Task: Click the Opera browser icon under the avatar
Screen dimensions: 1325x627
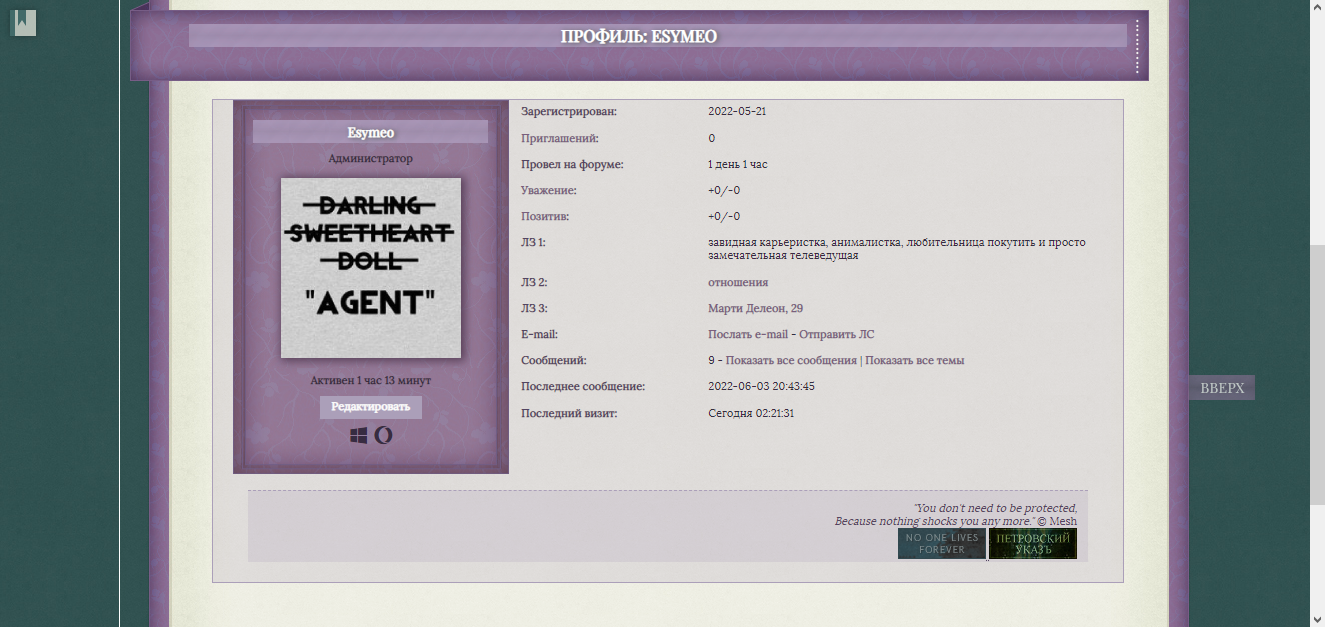Action: tap(383, 435)
